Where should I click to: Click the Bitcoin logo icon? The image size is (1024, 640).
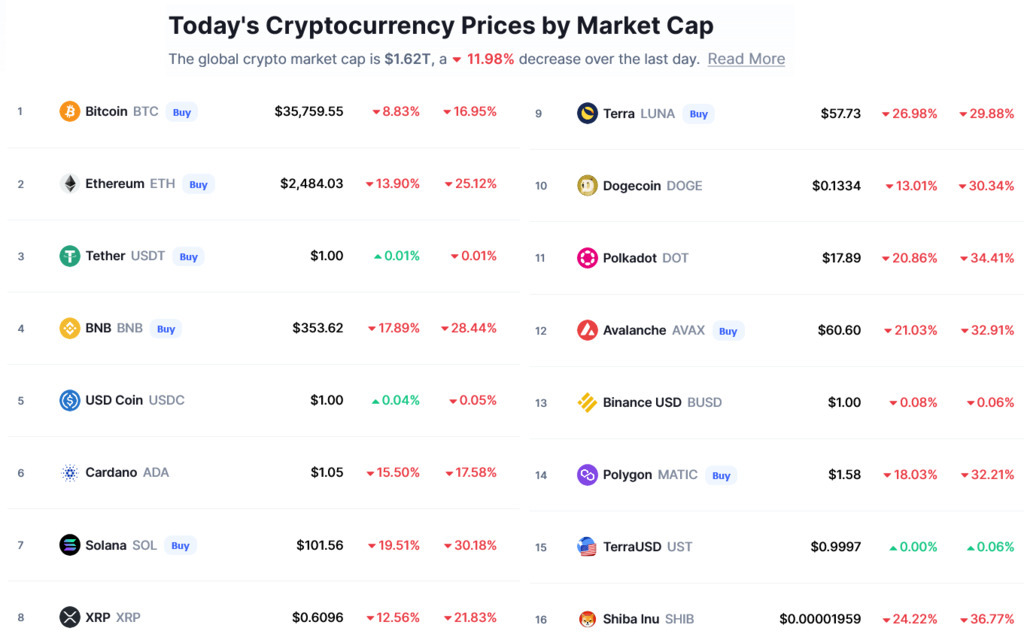click(x=70, y=112)
